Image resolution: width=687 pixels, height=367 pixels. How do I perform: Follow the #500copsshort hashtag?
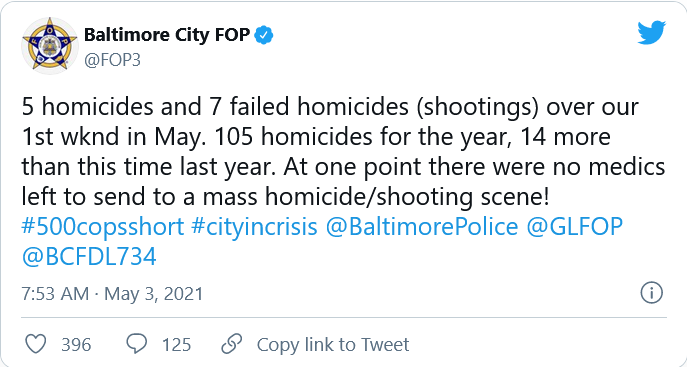click(x=103, y=227)
